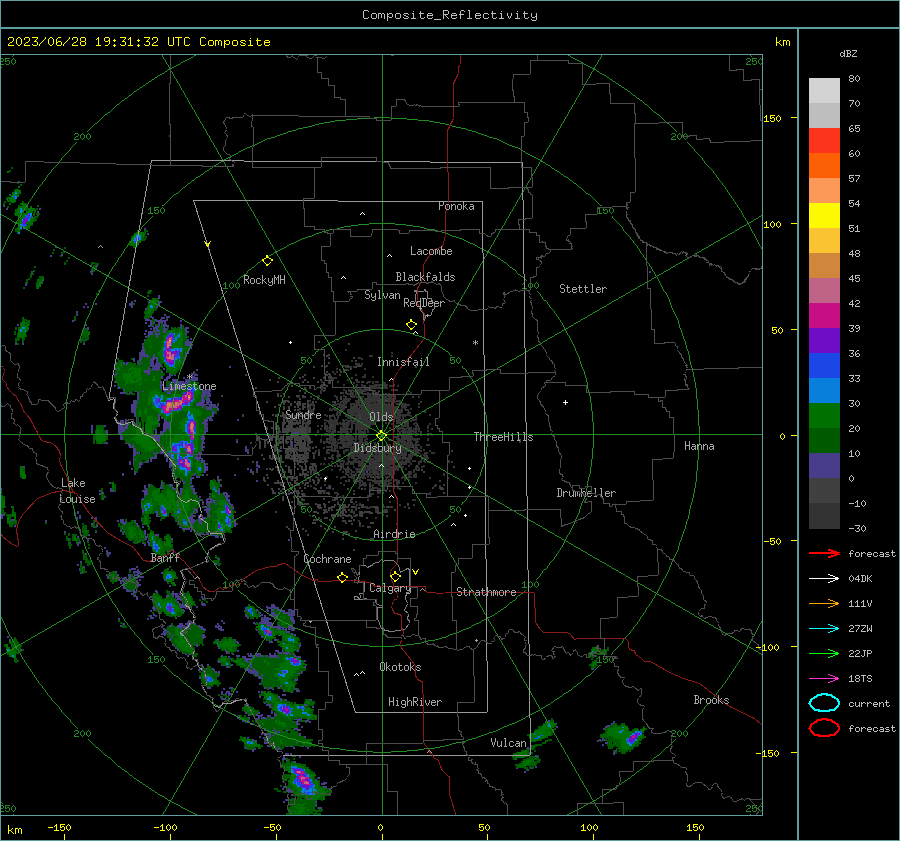
Task: Click the Calgary city label
Action: (390, 588)
